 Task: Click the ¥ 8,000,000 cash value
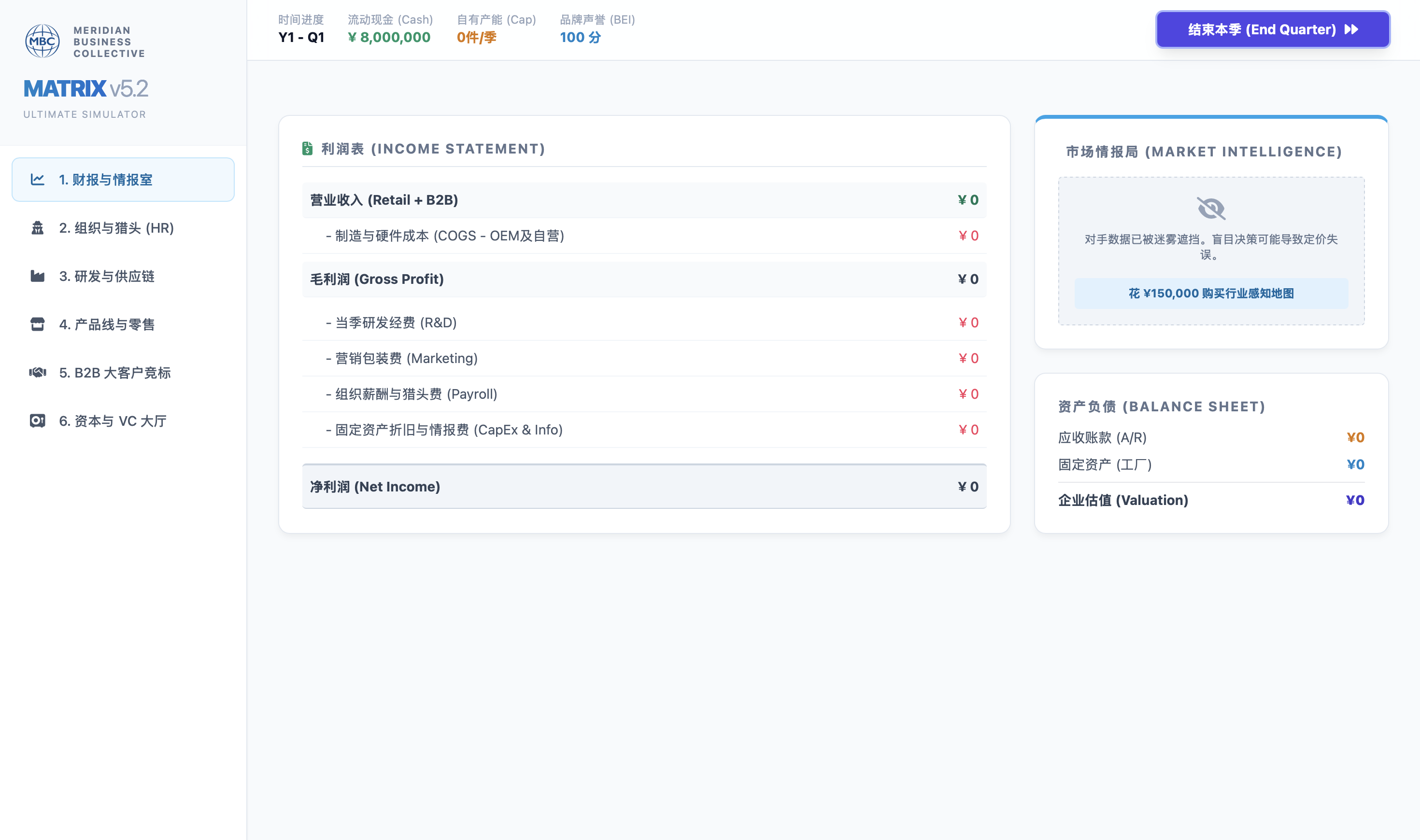point(389,37)
